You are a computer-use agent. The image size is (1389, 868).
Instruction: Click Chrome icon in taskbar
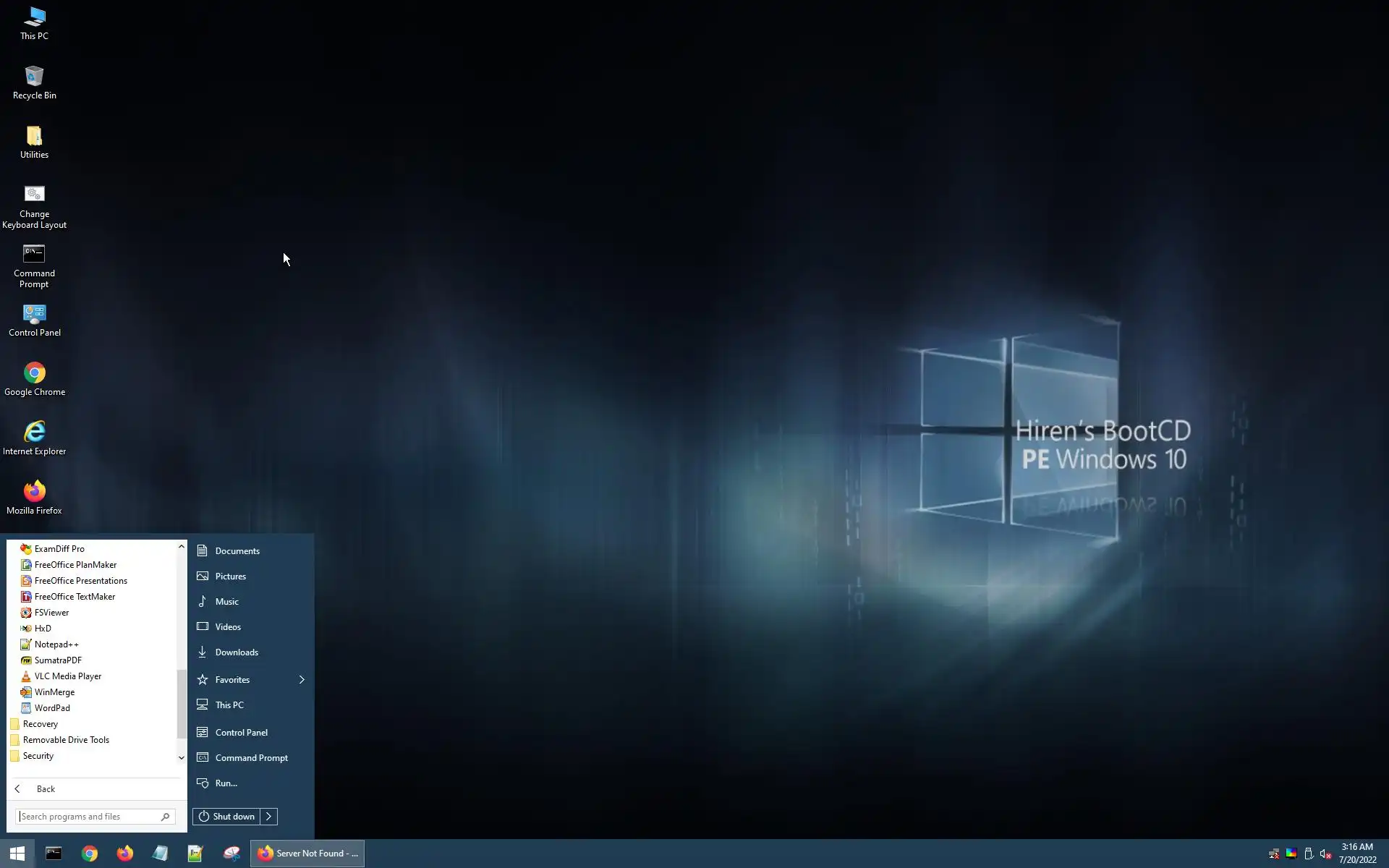[x=90, y=854]
